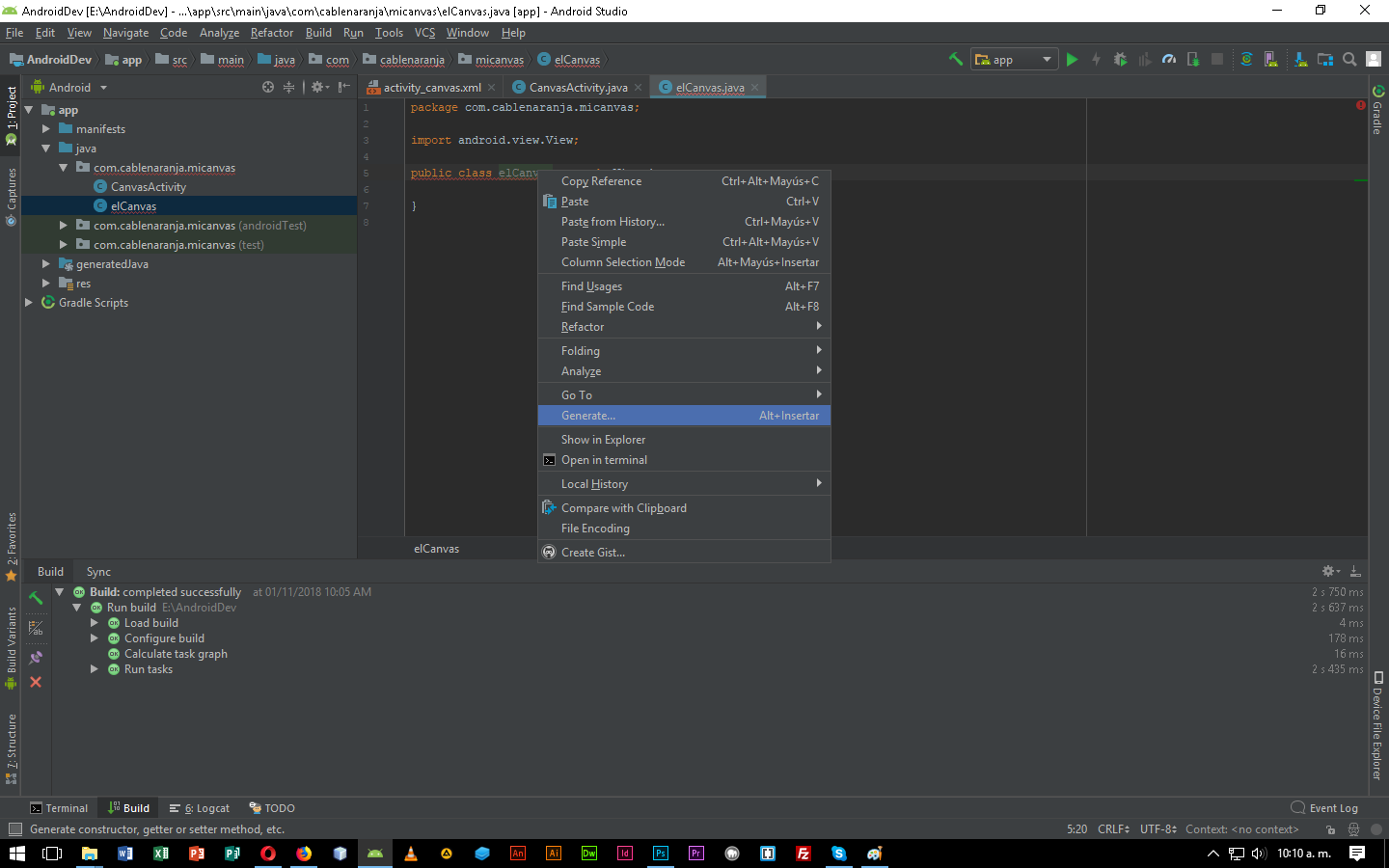Start debugging with the Debug app bug icon
Screen dimensions: 1389x868
pos(1120,59)
